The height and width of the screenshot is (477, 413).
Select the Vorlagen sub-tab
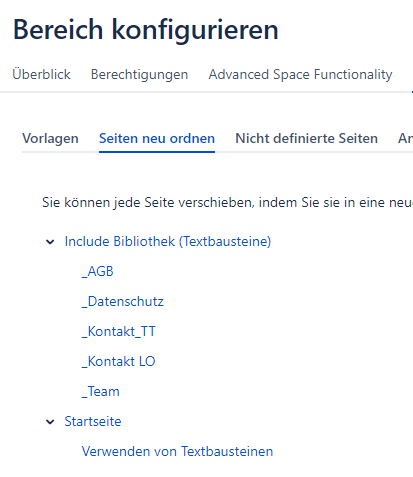50,138
